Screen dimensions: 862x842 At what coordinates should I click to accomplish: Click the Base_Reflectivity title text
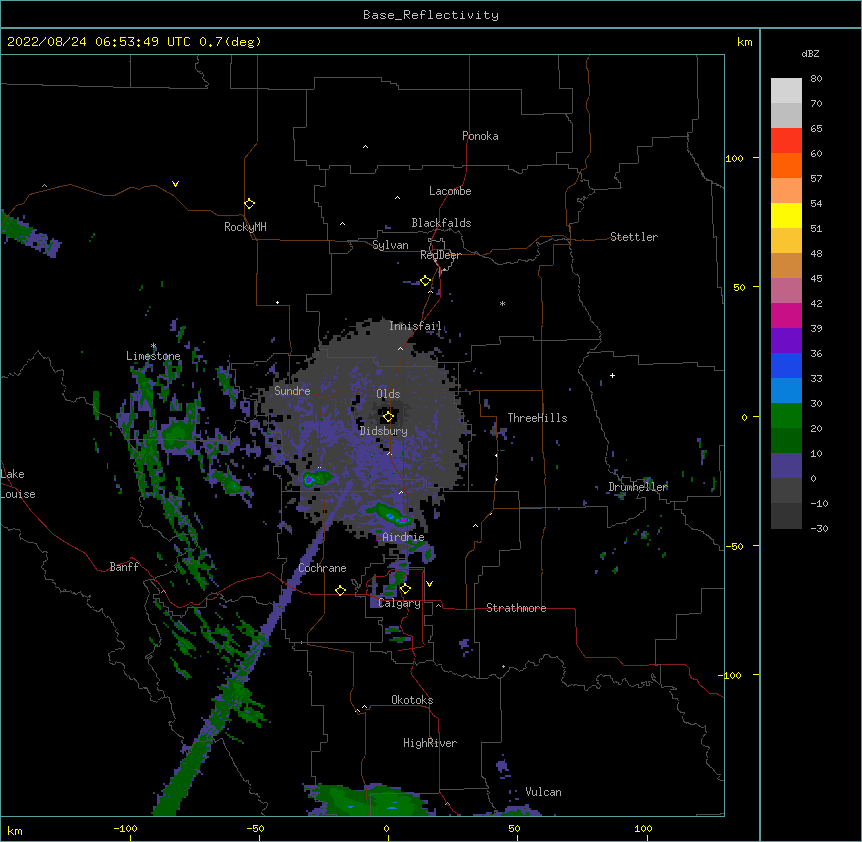click(x=431, y=15)
